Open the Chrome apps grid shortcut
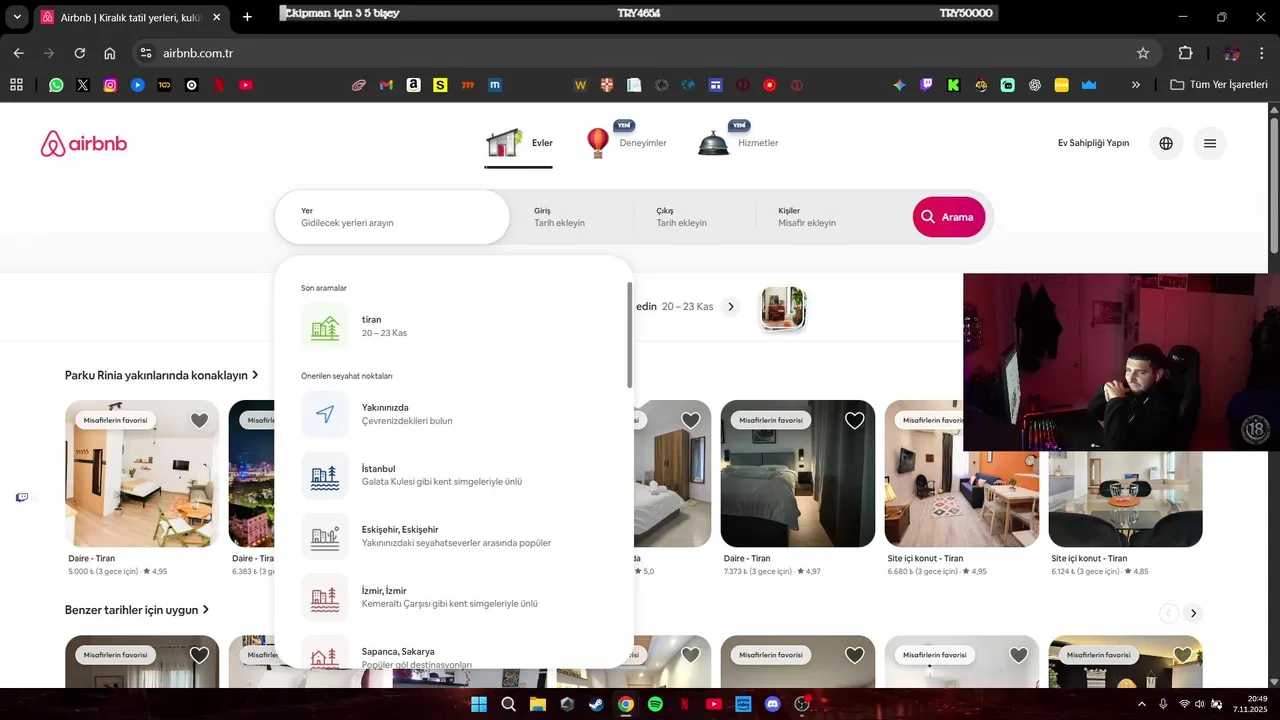This screenshot has height=720, width=1280. coord(16,85)
